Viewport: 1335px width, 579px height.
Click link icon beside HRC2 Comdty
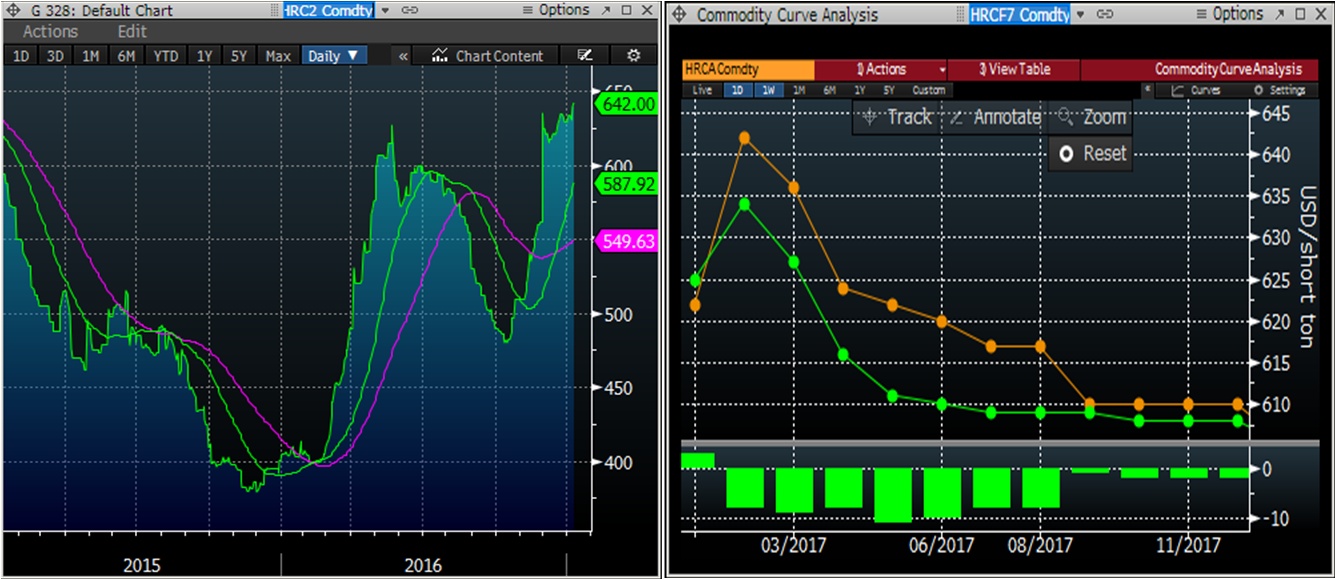point(410,11)
